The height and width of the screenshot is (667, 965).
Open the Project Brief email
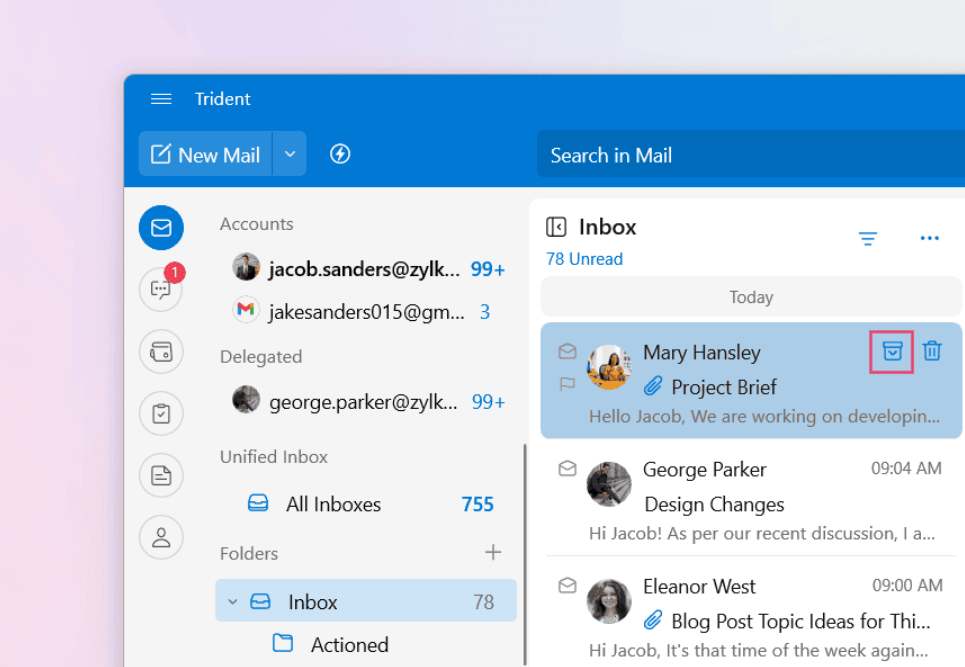[x=751, y=380]
